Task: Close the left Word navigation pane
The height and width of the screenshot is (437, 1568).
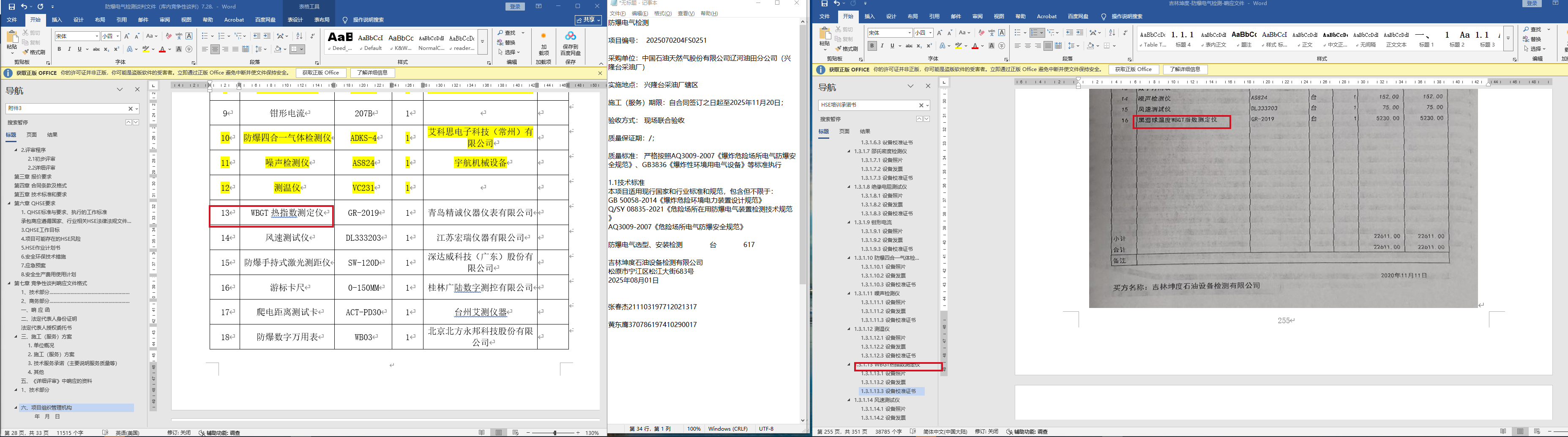Action: pos(137,90)
